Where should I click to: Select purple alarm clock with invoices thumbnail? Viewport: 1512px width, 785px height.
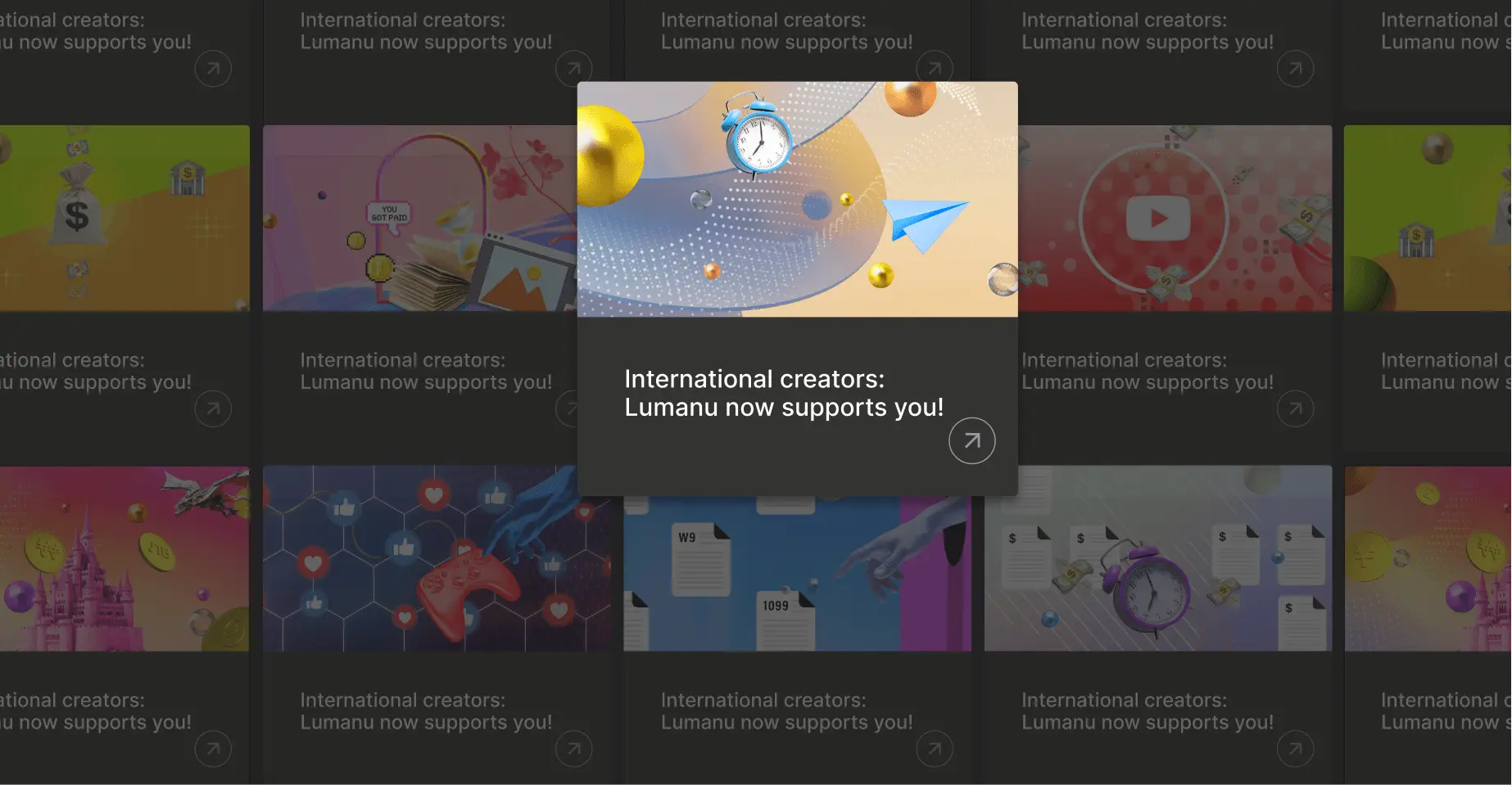(x=1158, y=558)
